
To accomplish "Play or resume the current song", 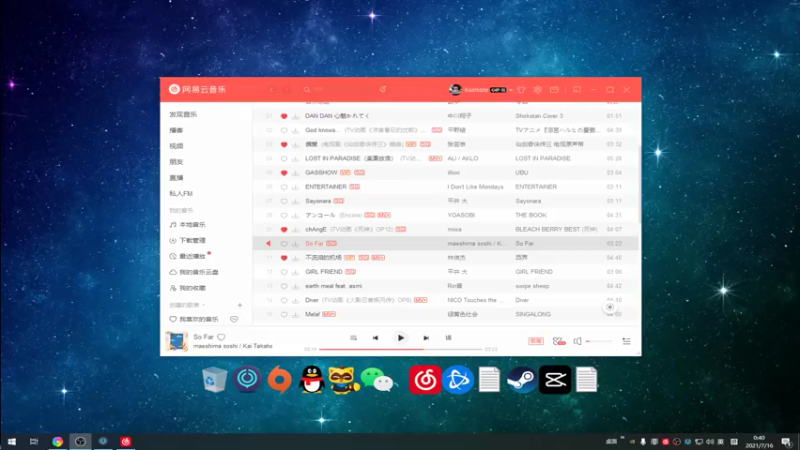I will (x=401, y=338).
